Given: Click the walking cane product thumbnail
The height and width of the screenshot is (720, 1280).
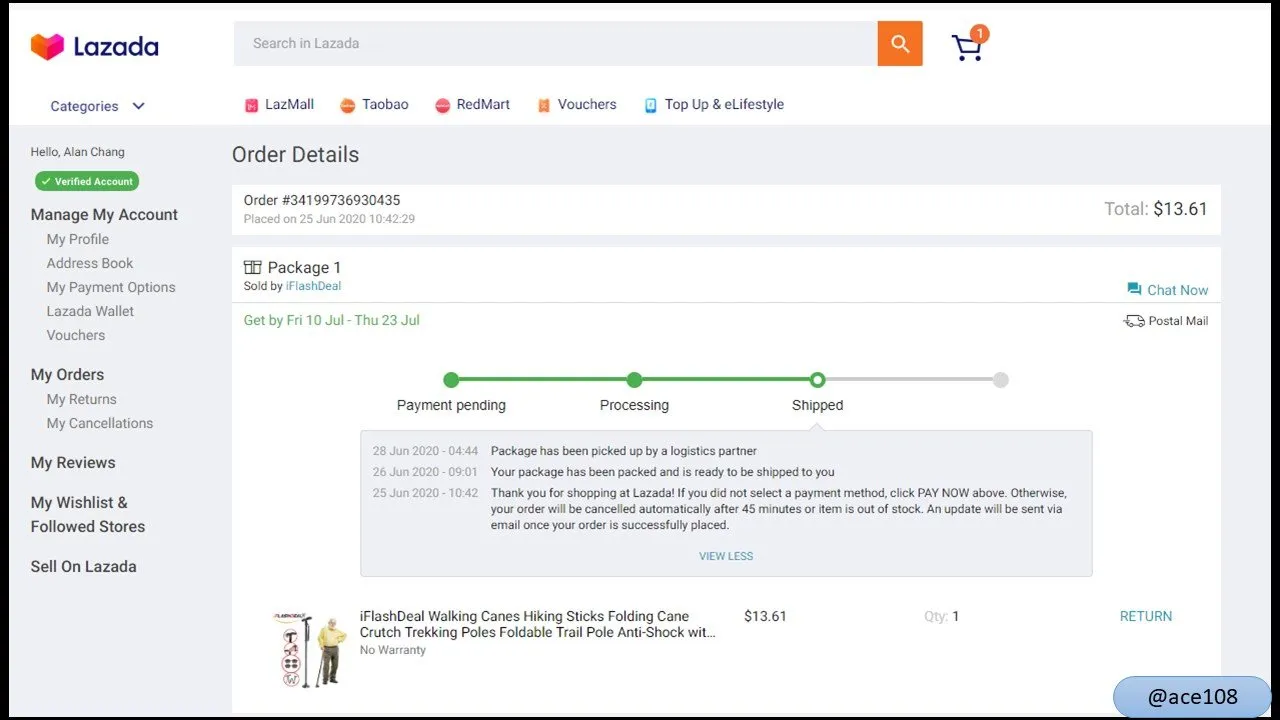Looking at the screenshot, I should coord(309,650).
